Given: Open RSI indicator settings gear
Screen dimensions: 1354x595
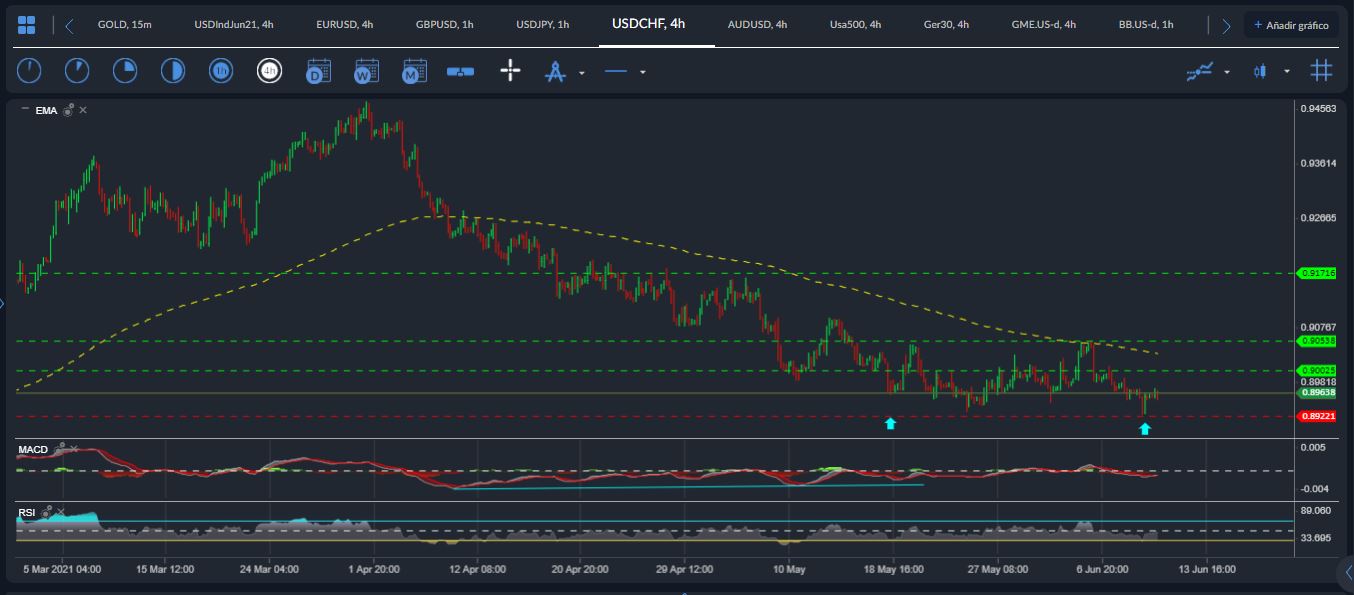Looking at the screenshot, I should (x=47, y=512).
